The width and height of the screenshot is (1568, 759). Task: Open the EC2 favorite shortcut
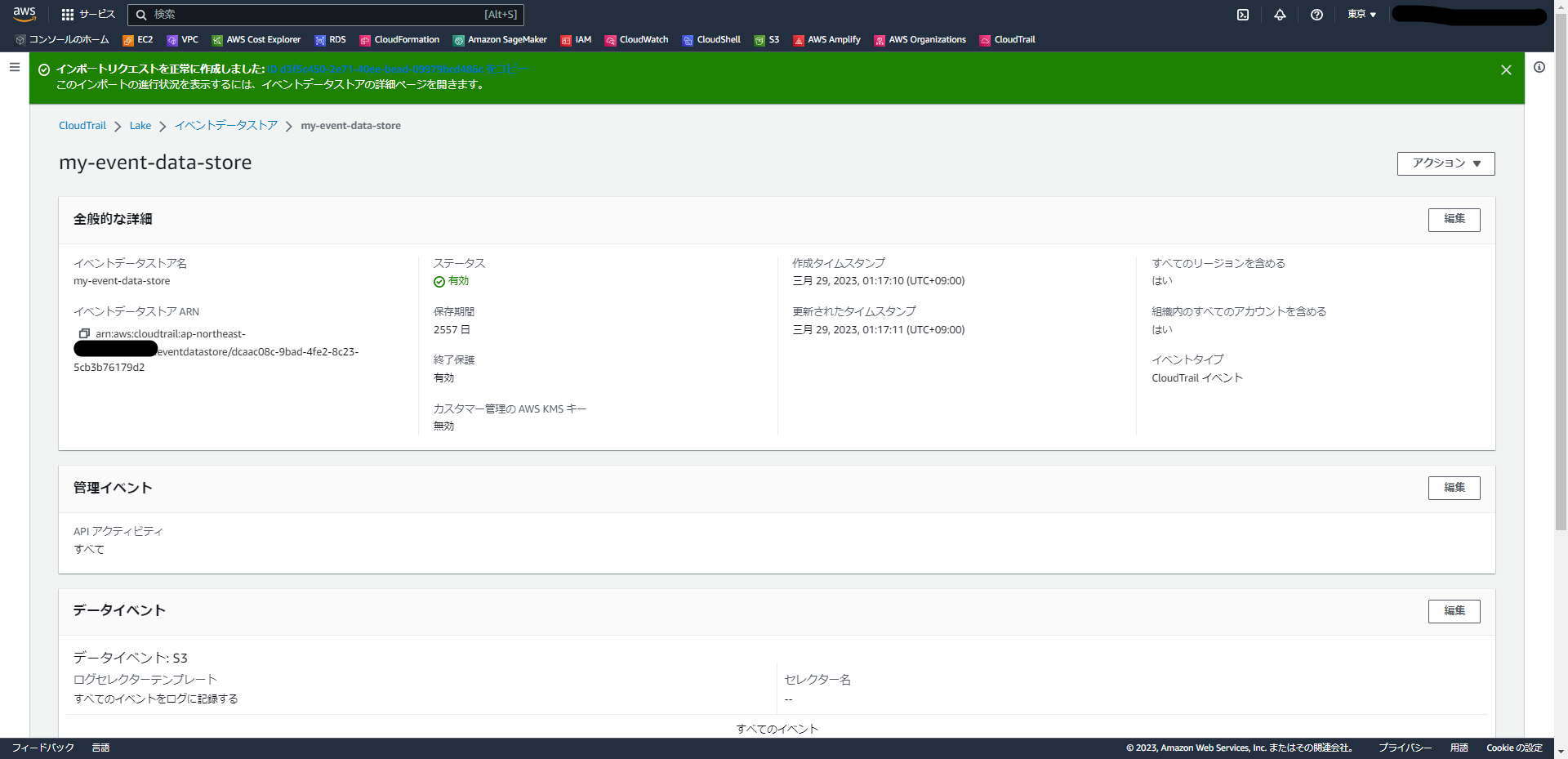137,39
